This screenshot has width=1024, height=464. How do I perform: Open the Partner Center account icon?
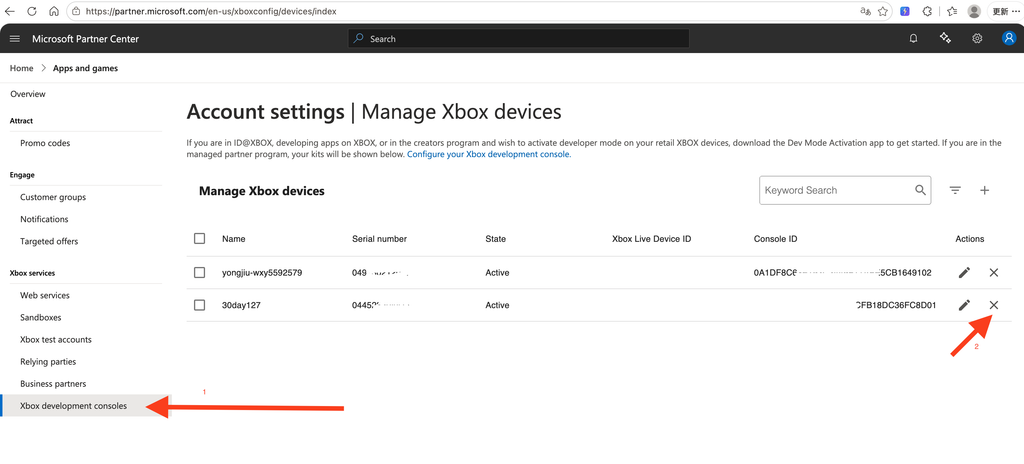1009,39
